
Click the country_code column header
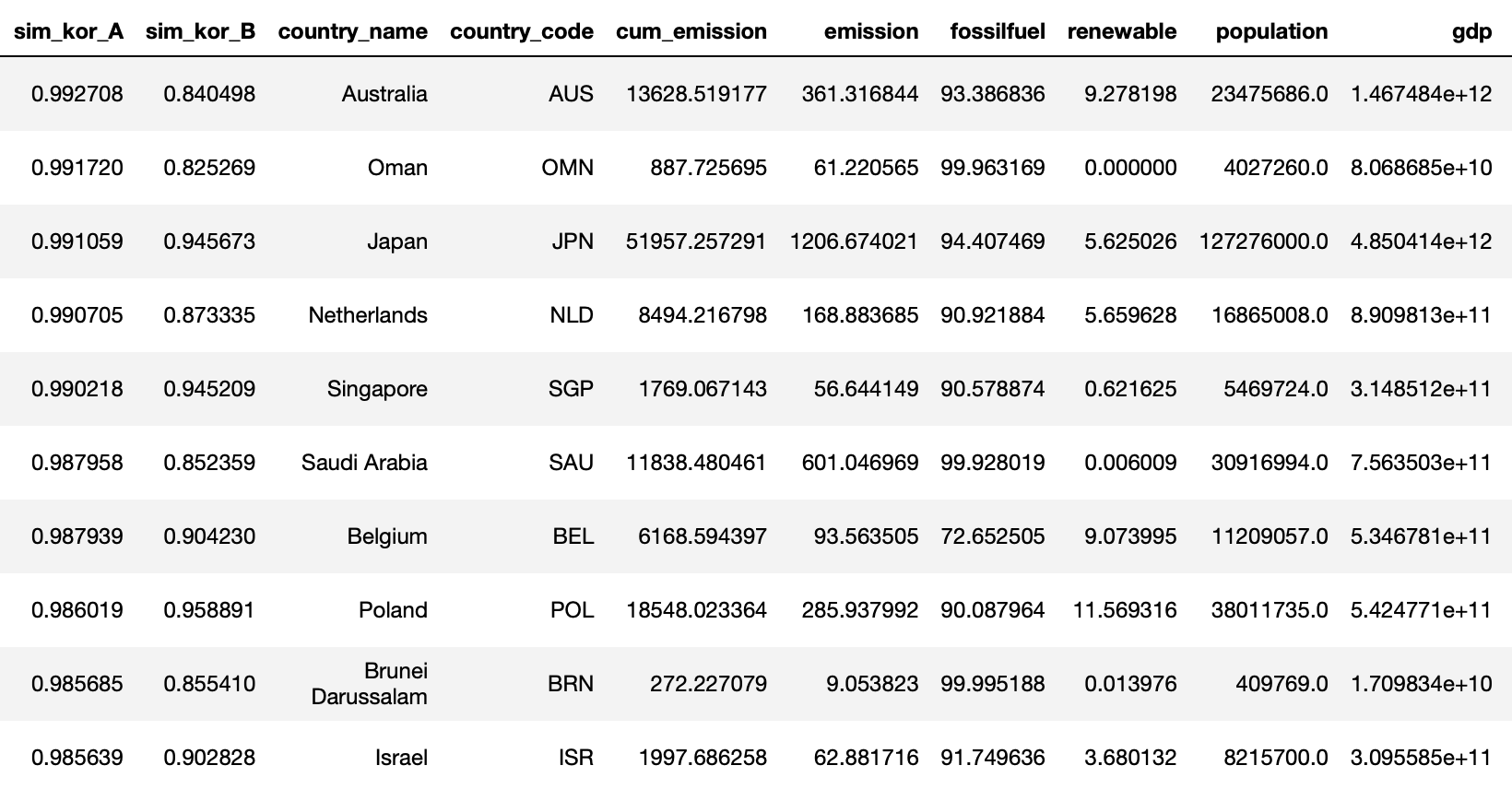(x=521, y=31)
